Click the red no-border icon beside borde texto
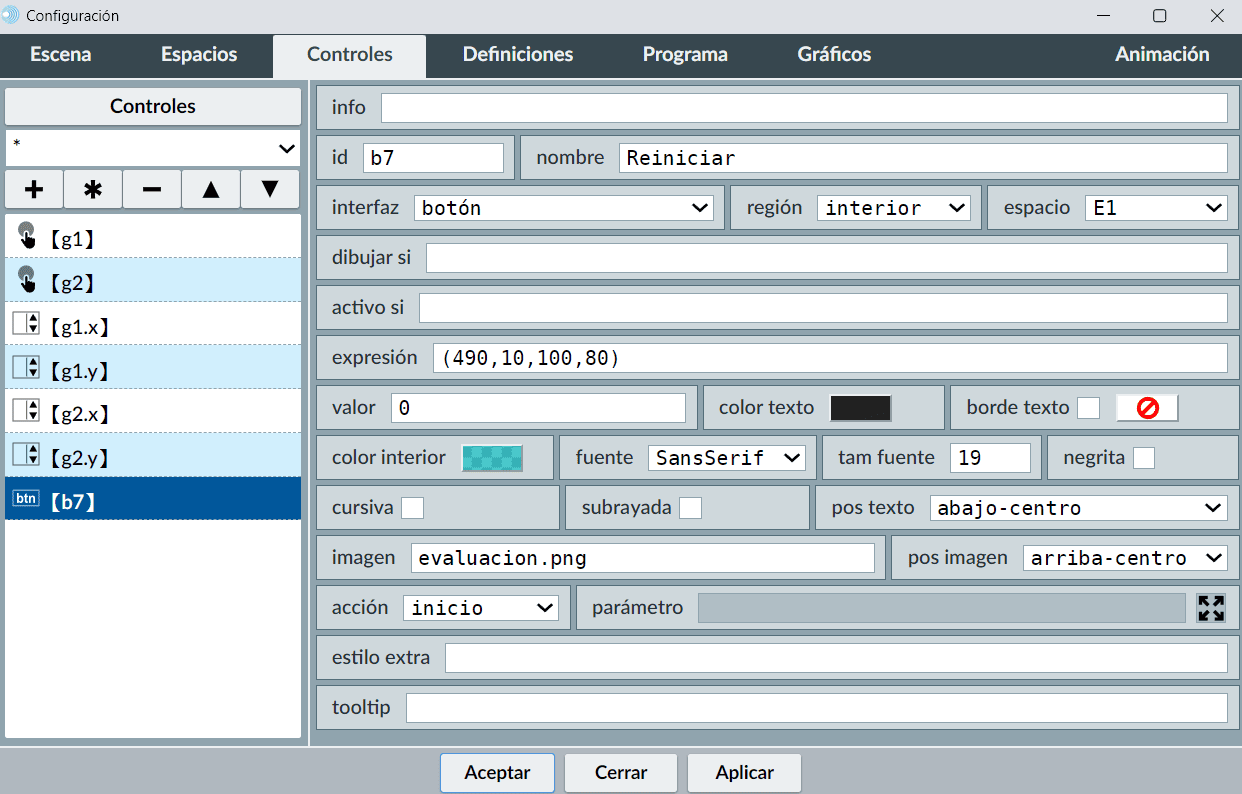 (1147, 408)
